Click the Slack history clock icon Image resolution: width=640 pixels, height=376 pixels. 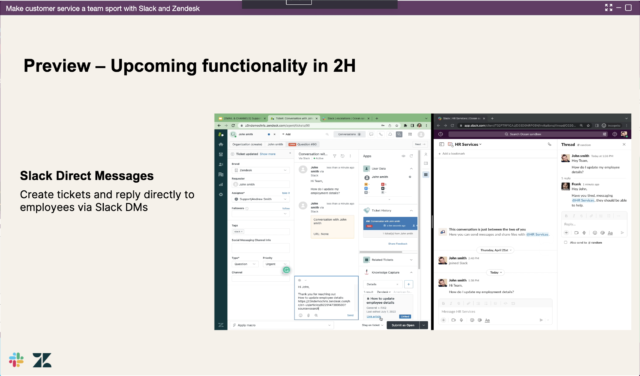pos(440,134)
